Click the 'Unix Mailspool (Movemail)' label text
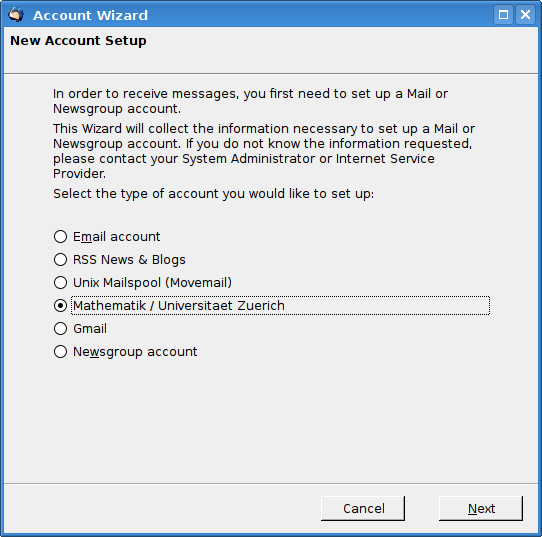 152,283
